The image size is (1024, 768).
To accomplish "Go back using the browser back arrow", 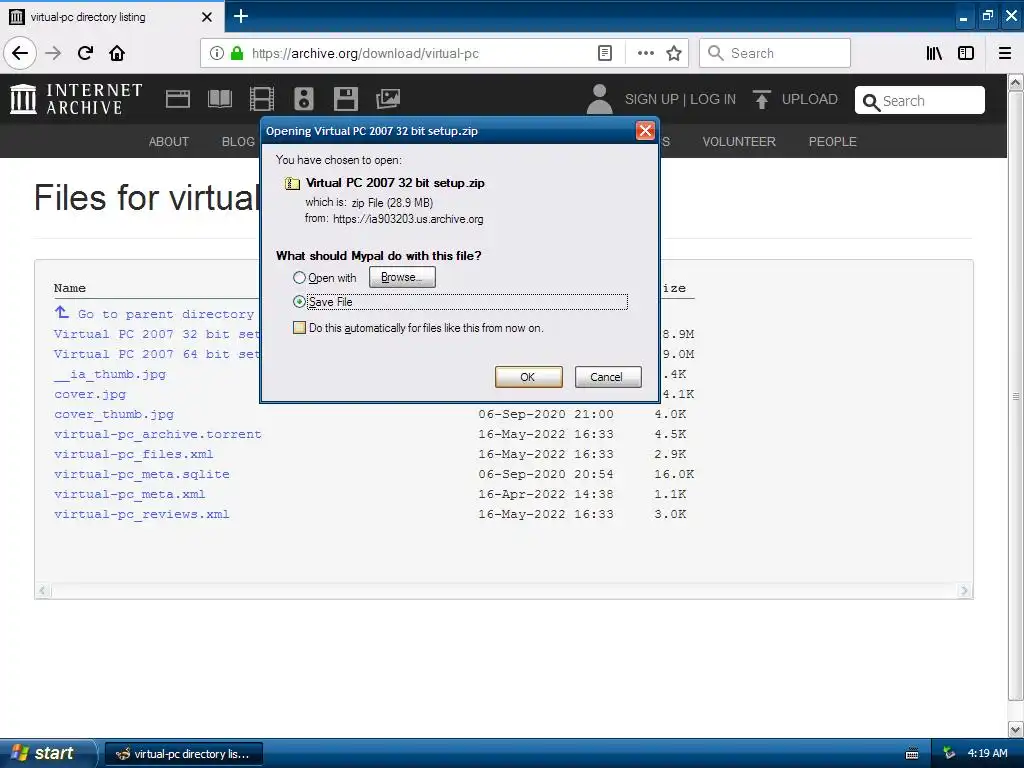I will [20, 53].
